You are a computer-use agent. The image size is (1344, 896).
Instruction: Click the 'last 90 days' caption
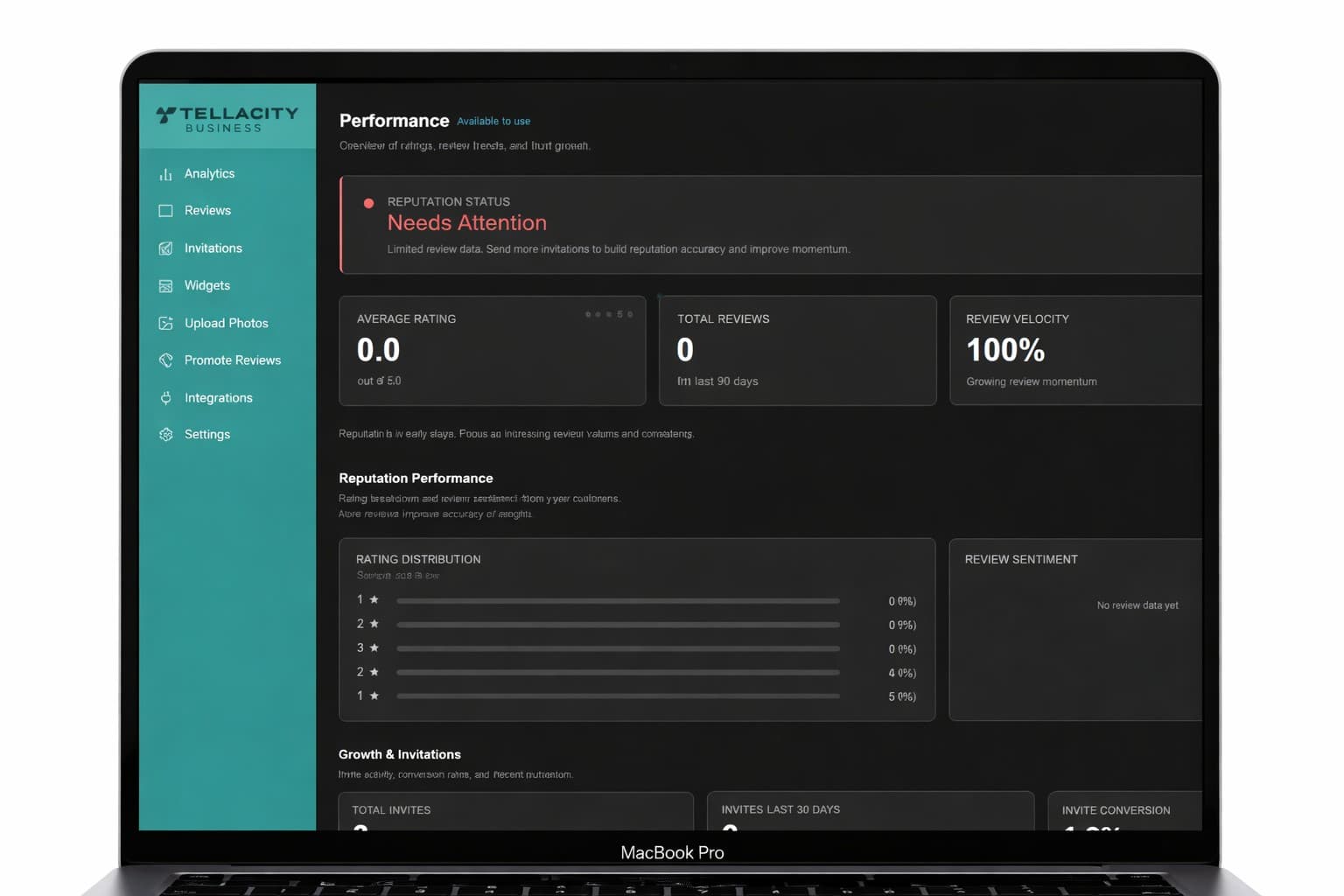(x=726, y=381)
